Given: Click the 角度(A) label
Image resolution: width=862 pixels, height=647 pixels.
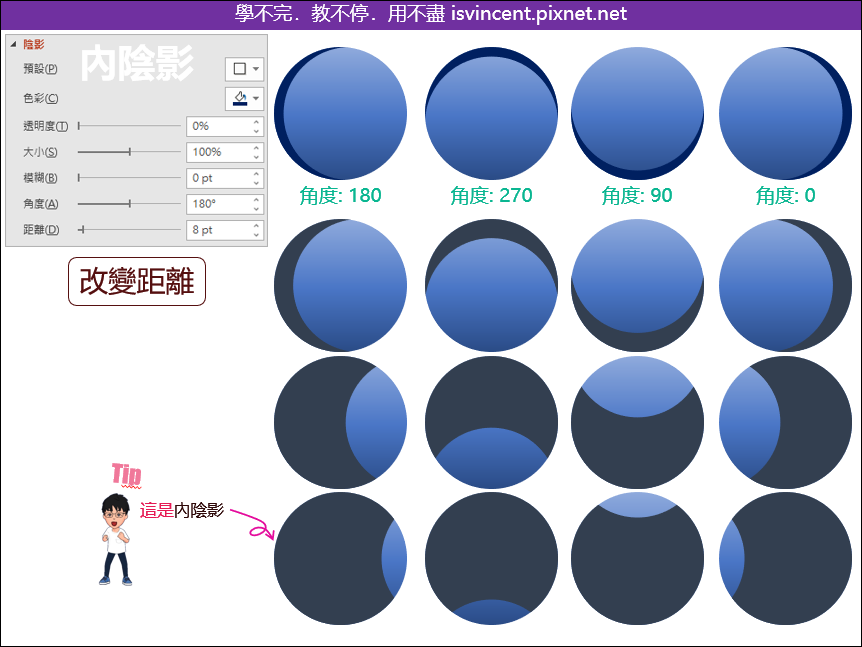Looking at the screenshot, I should pos(41,203).
